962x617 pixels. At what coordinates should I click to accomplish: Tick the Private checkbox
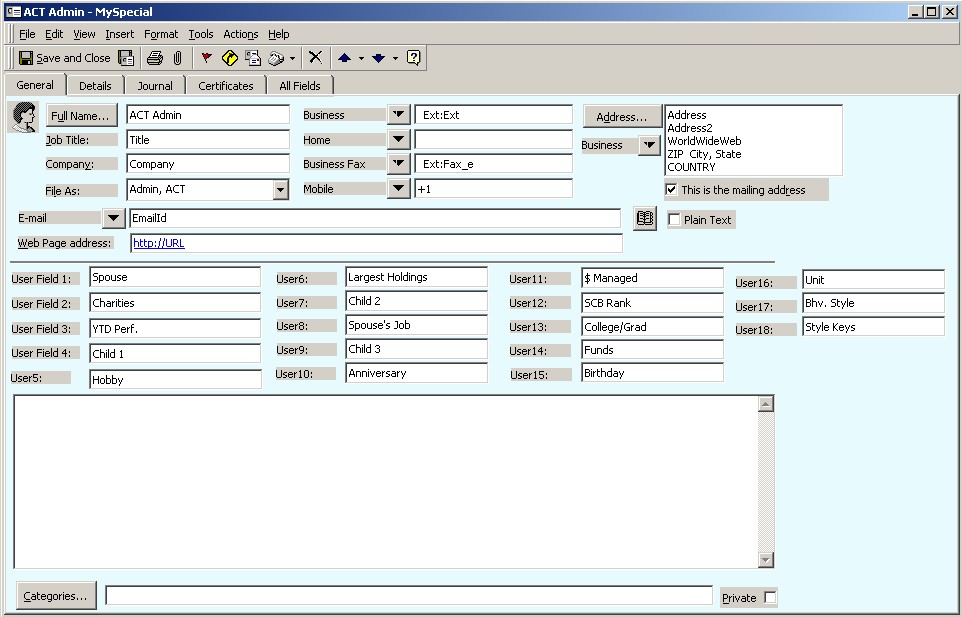pyautogui.click(x=770, y=598)
